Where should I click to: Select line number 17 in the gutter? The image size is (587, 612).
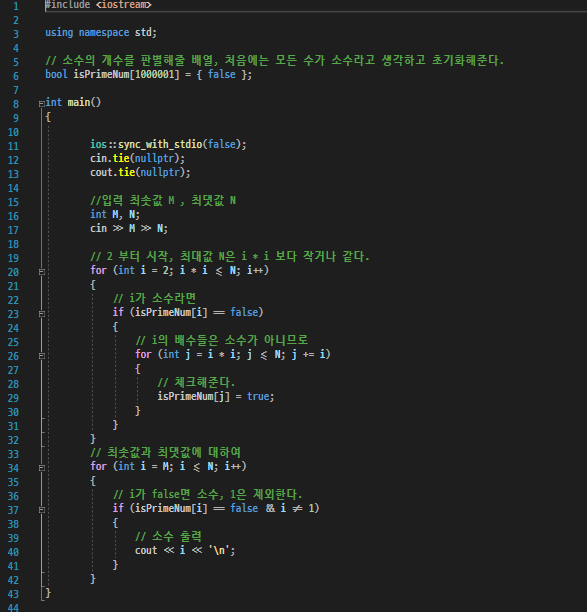point(13,230)
